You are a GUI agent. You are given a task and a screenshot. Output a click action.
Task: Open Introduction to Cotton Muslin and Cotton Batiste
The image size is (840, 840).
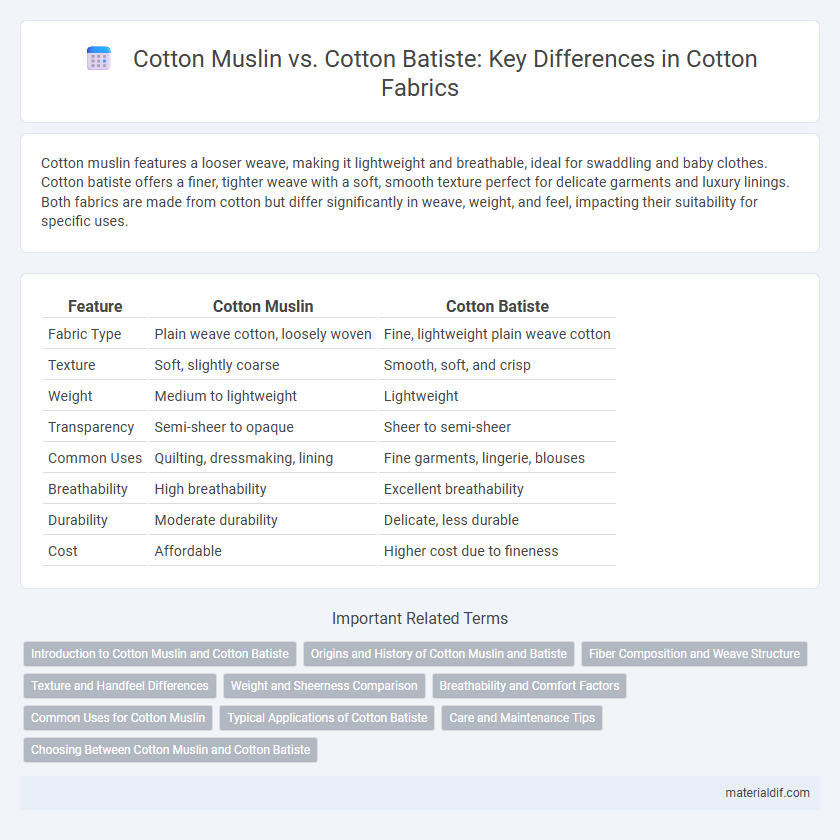coord(160,654)
